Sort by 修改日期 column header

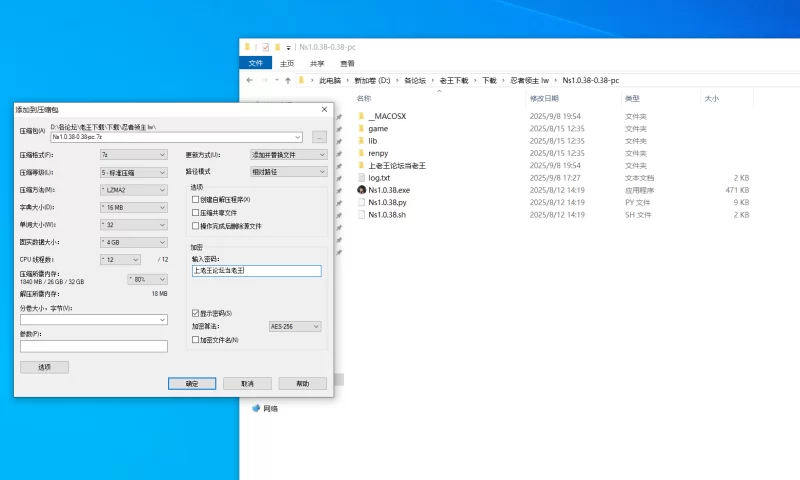pos(544,98)
